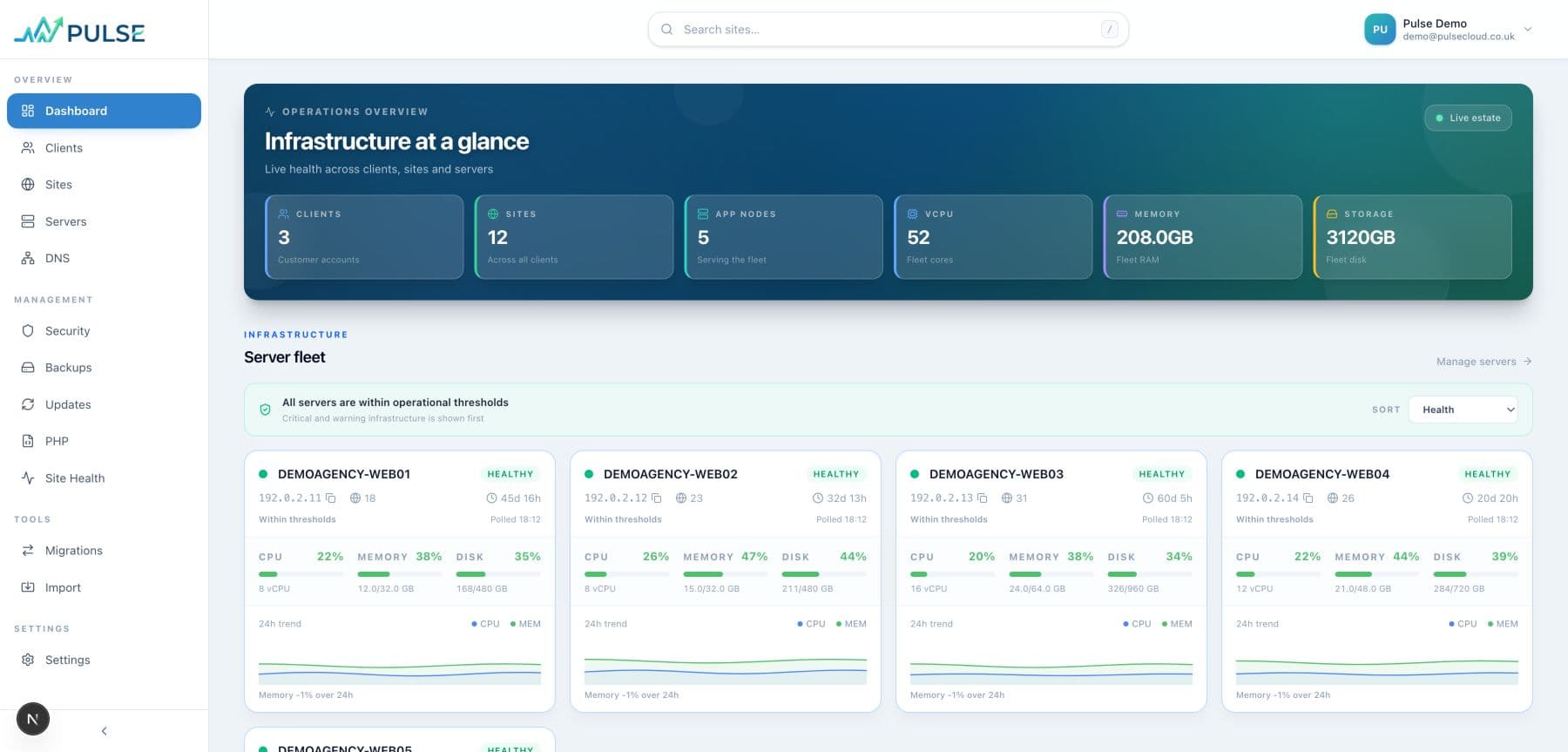Click the Migrations arrows icon
Image resolution: width=1568 pixels, height=752 pixels.
28,551
